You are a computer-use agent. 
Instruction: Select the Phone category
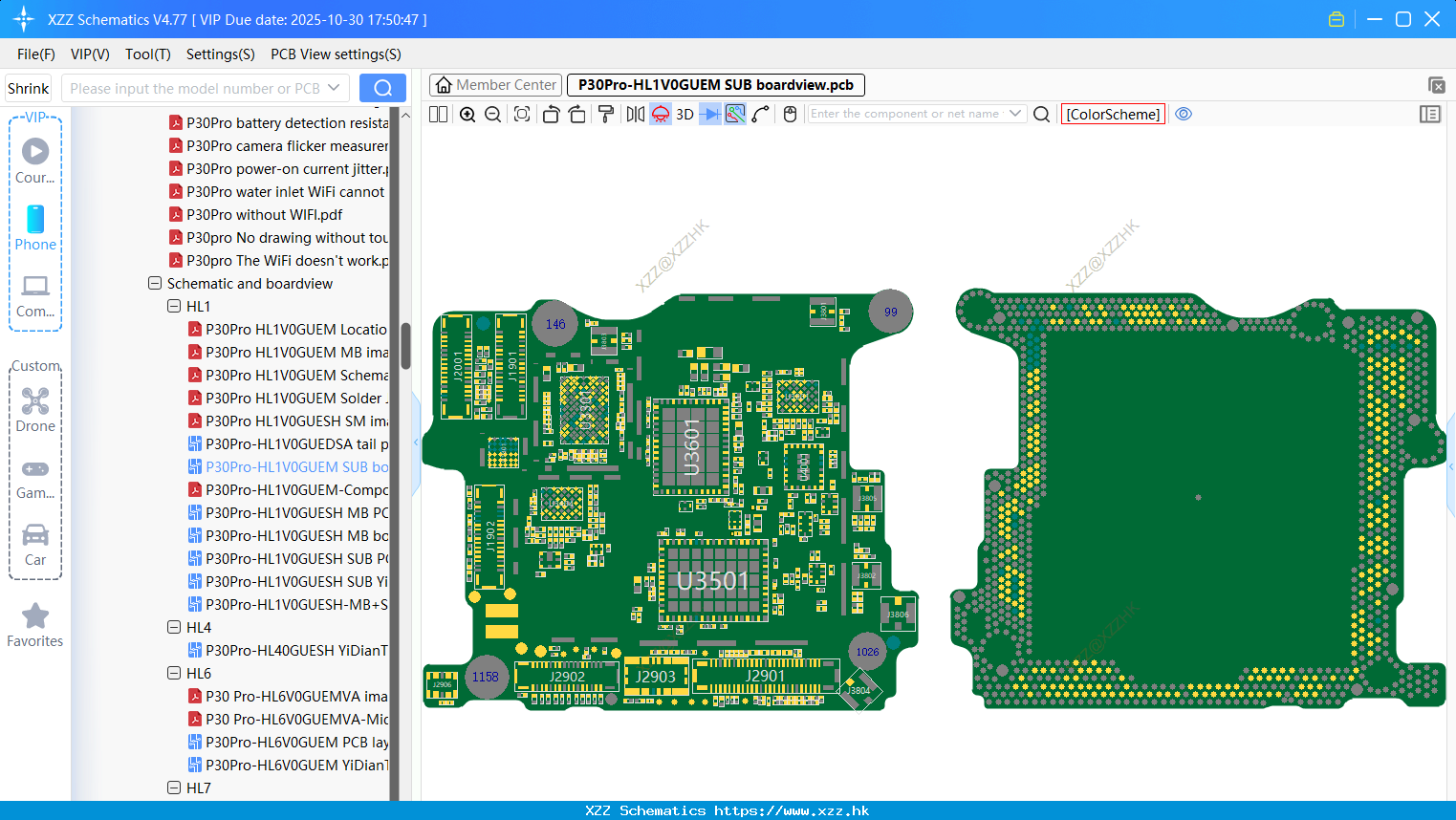coord(35,227)
